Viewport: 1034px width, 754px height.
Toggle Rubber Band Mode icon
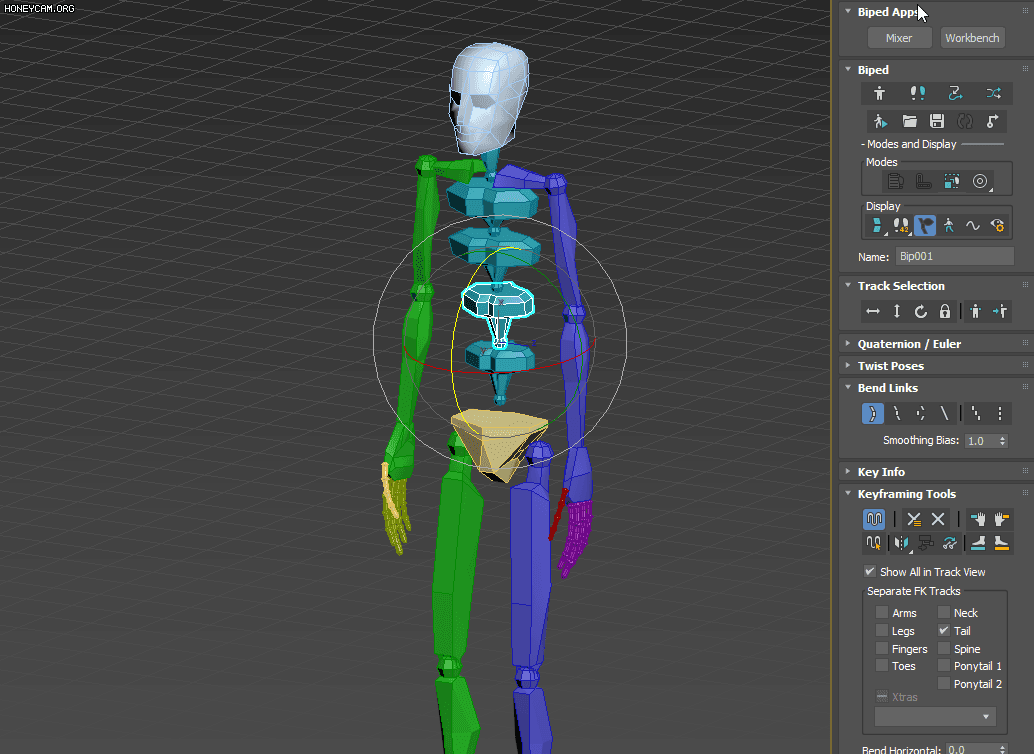923,181
